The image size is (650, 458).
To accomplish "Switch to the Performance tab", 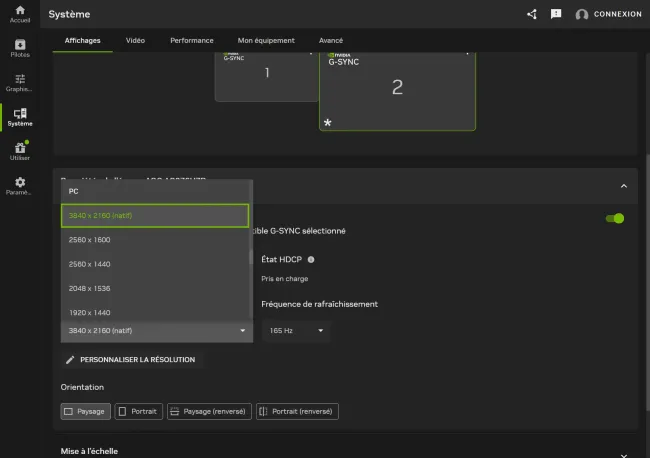I will (x=192, y=40).
